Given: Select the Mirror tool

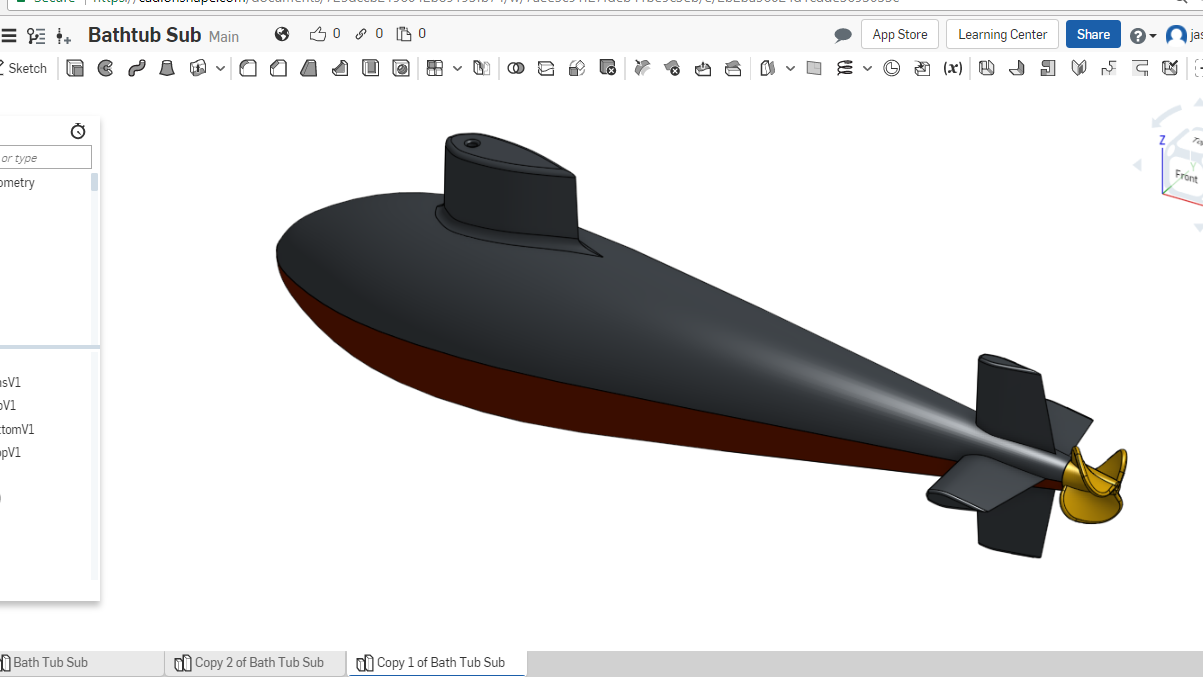Looking at the screenshot, I should pos(482,69).
